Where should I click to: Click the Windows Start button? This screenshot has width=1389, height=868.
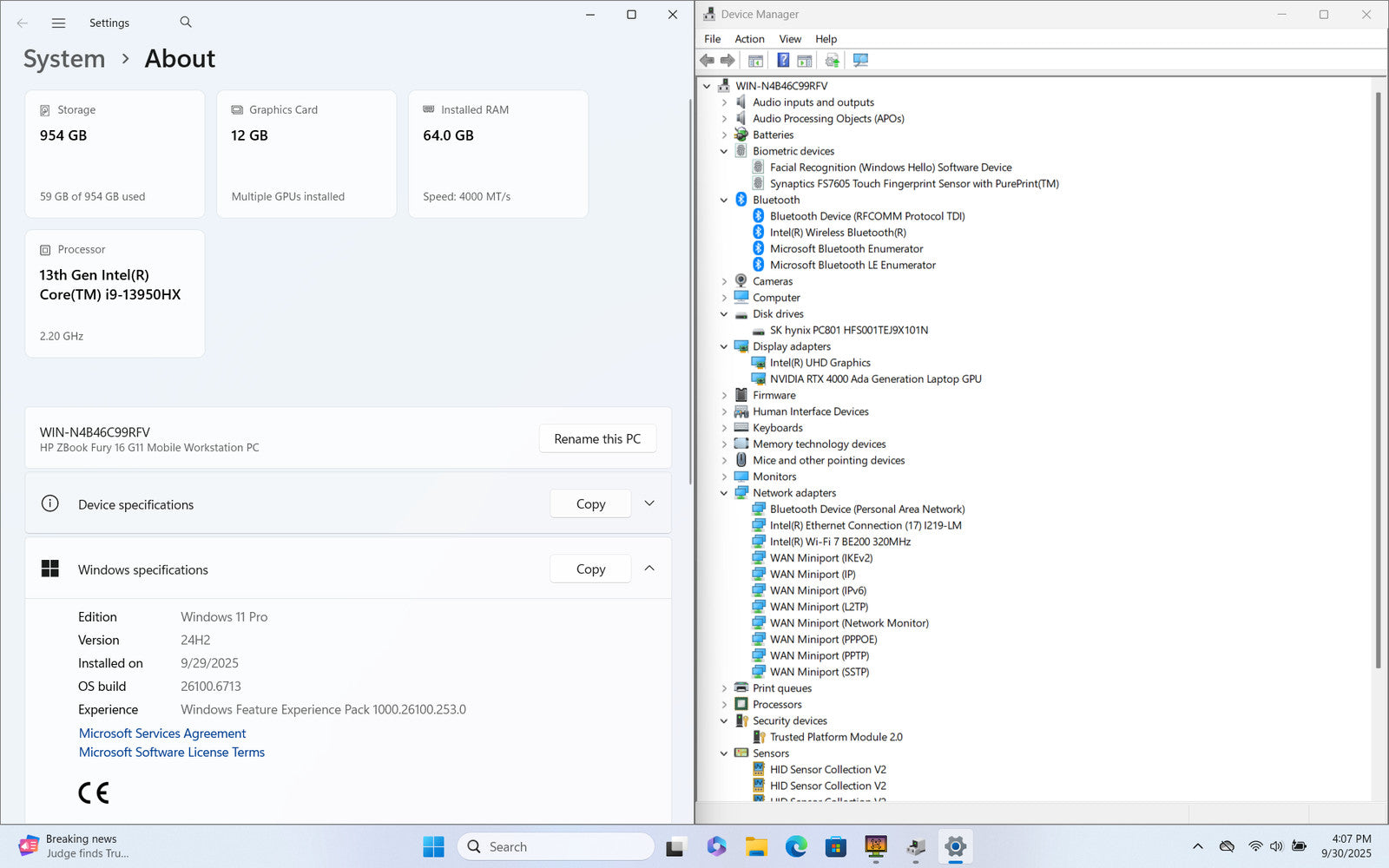pos(433,846)
